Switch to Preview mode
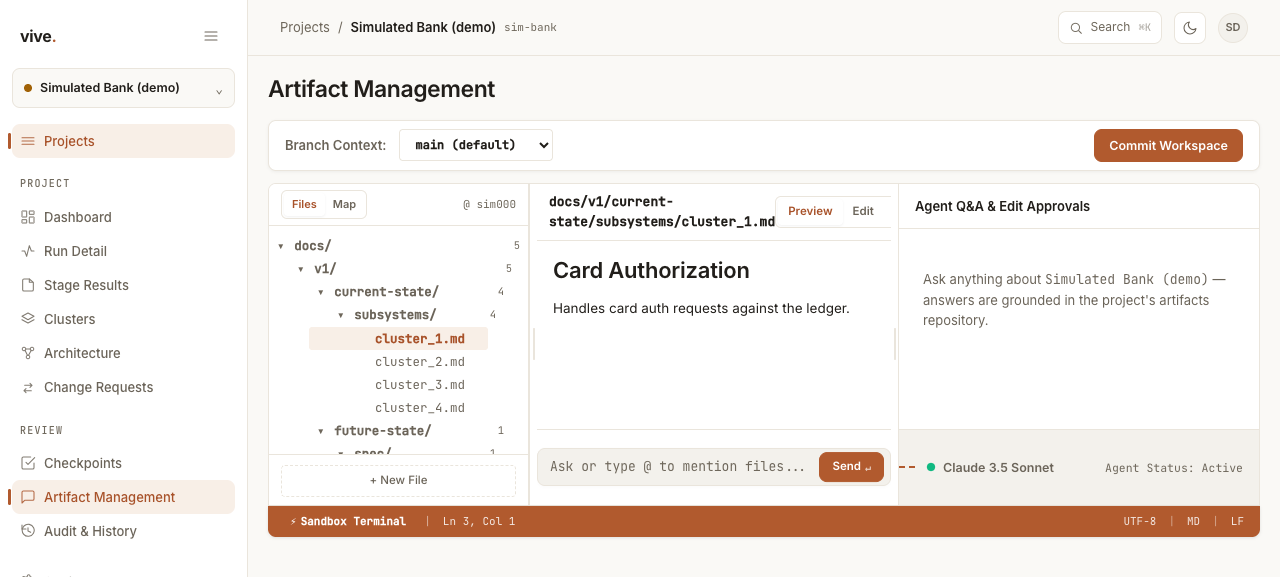Image resolution: width=1280 pixels, height=577 pixels. [810, 211]
